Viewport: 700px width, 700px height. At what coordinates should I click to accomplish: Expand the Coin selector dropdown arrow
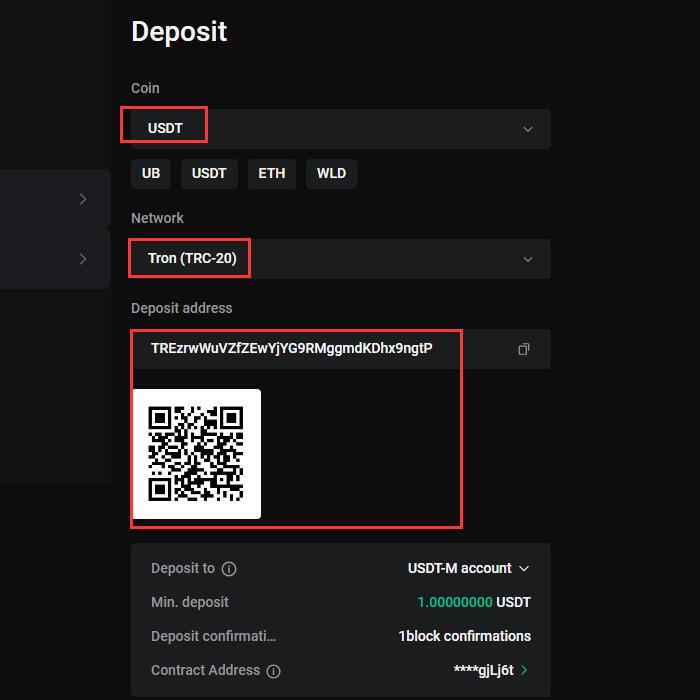pyautogui.click(x=528, y=129)
